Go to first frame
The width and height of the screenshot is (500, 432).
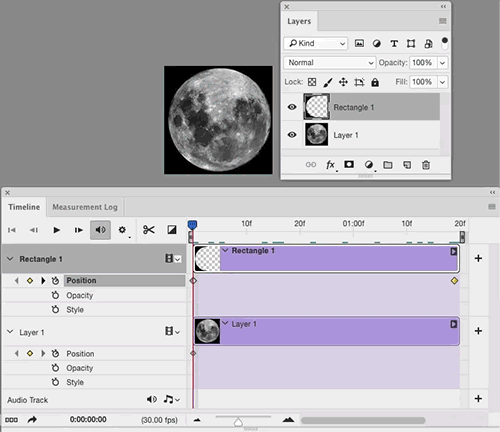[x=12, y=230]
